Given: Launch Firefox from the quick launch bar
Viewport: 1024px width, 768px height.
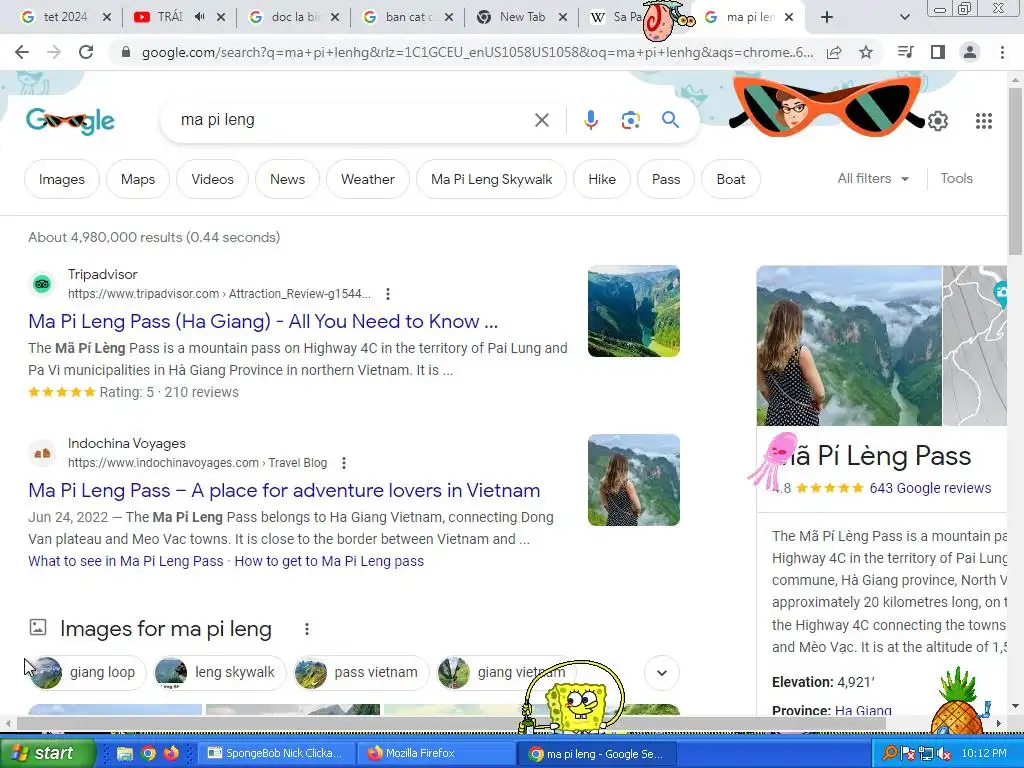Looking at the screenshot, I should 171,753.
